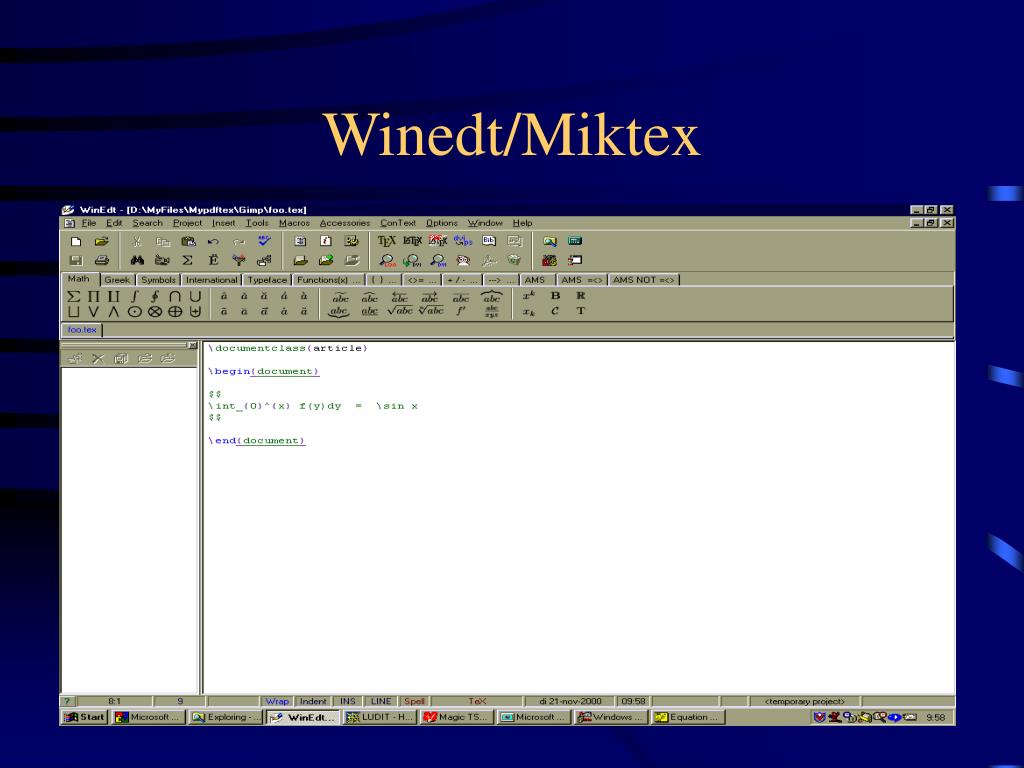Insert the subscript x_k symbol

(x=528, y=312)
